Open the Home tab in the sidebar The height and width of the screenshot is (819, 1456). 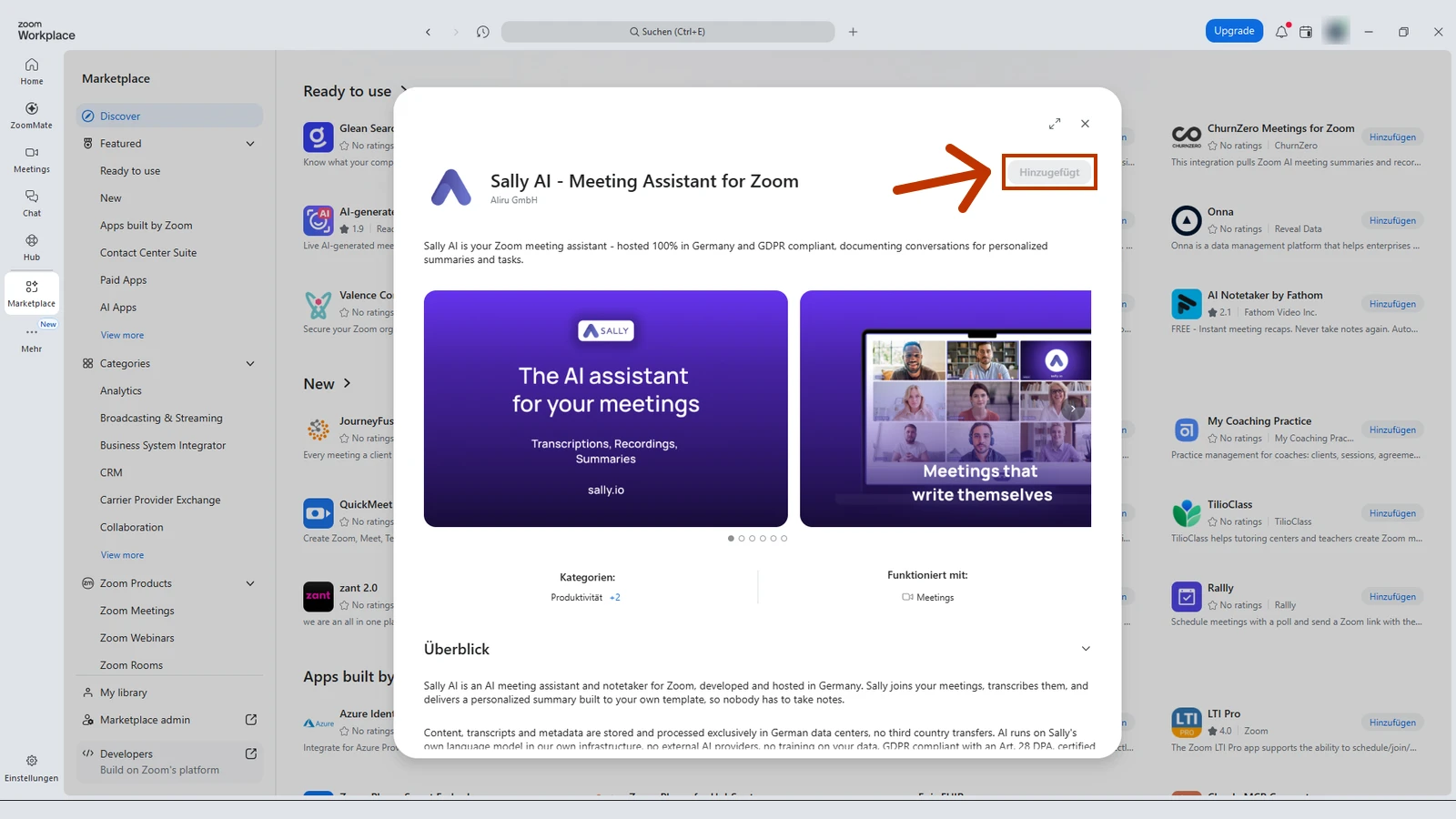(x=32, y=72)
